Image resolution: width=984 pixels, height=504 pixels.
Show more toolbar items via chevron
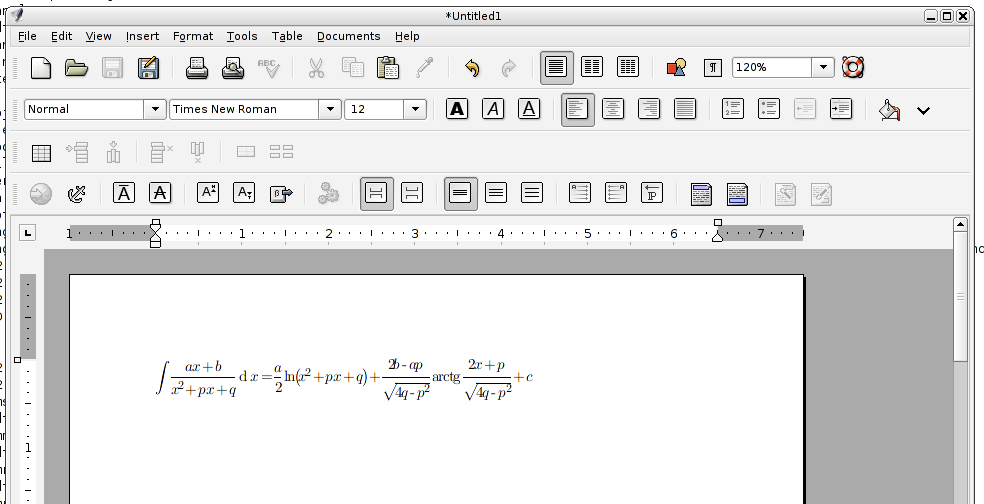(923, 110)
